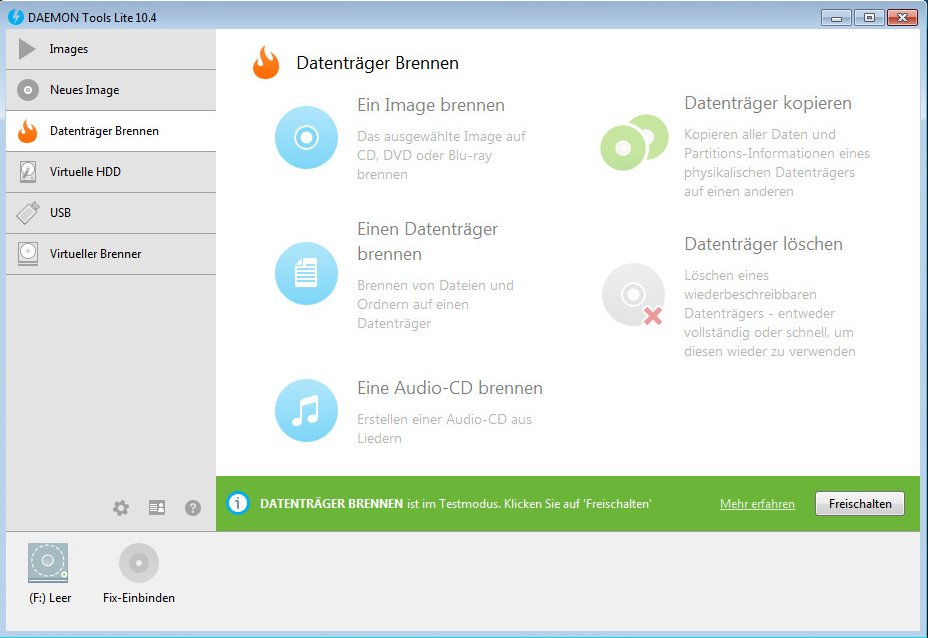Click the flame icon in the sidebar

coord(27,131)
